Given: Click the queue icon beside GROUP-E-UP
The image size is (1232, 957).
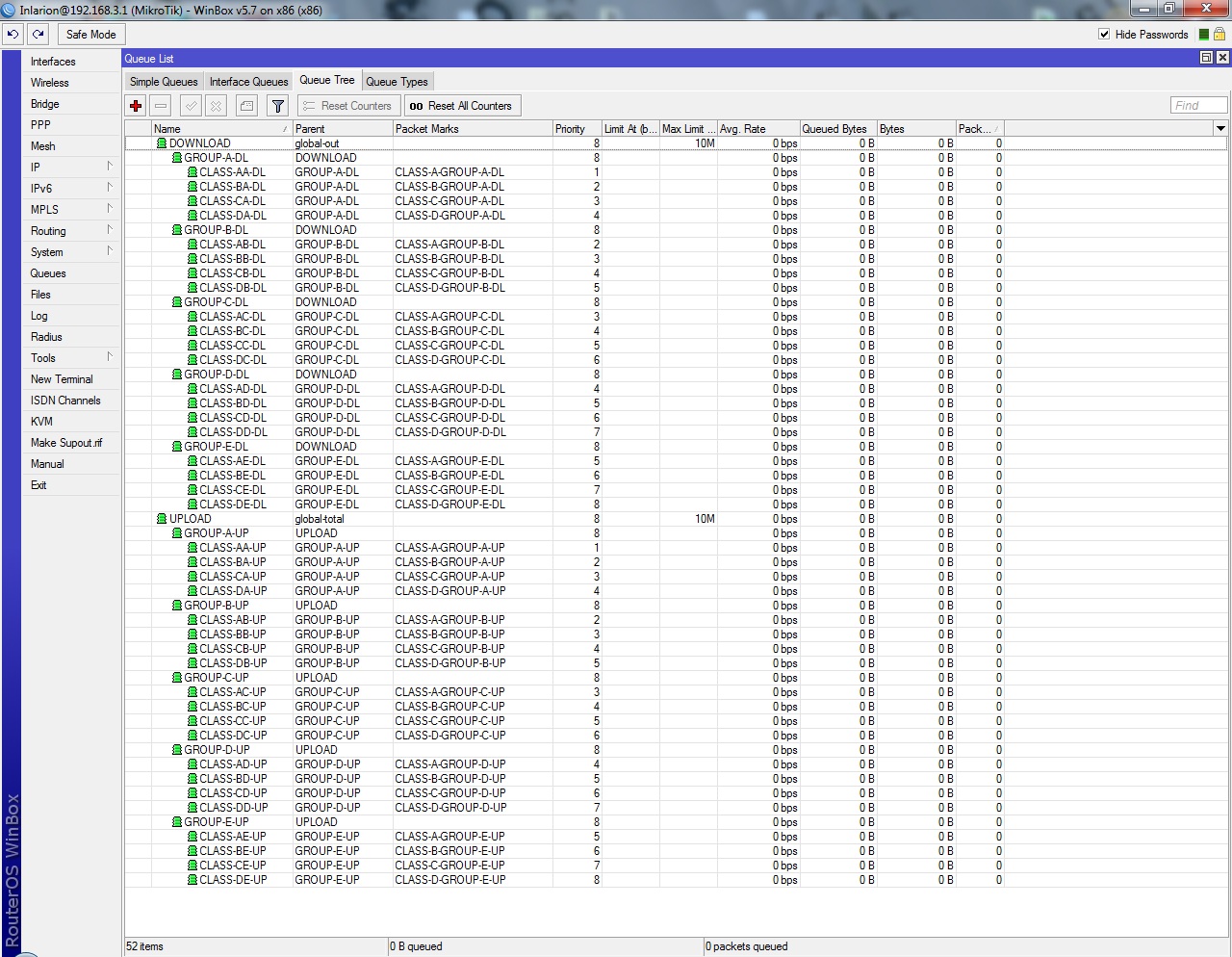Looking at the screenshot, I should click(177, 822).
